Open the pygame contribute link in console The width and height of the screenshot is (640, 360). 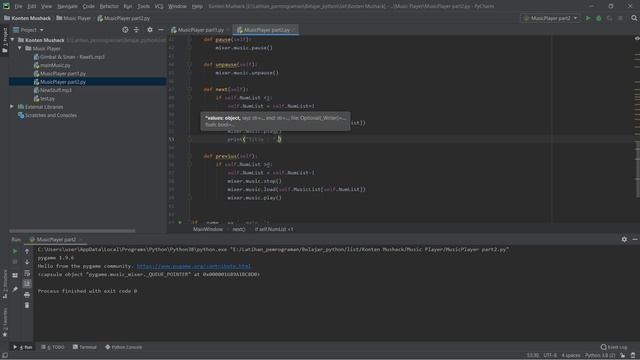pyautogui.click(x=193, y=266)
